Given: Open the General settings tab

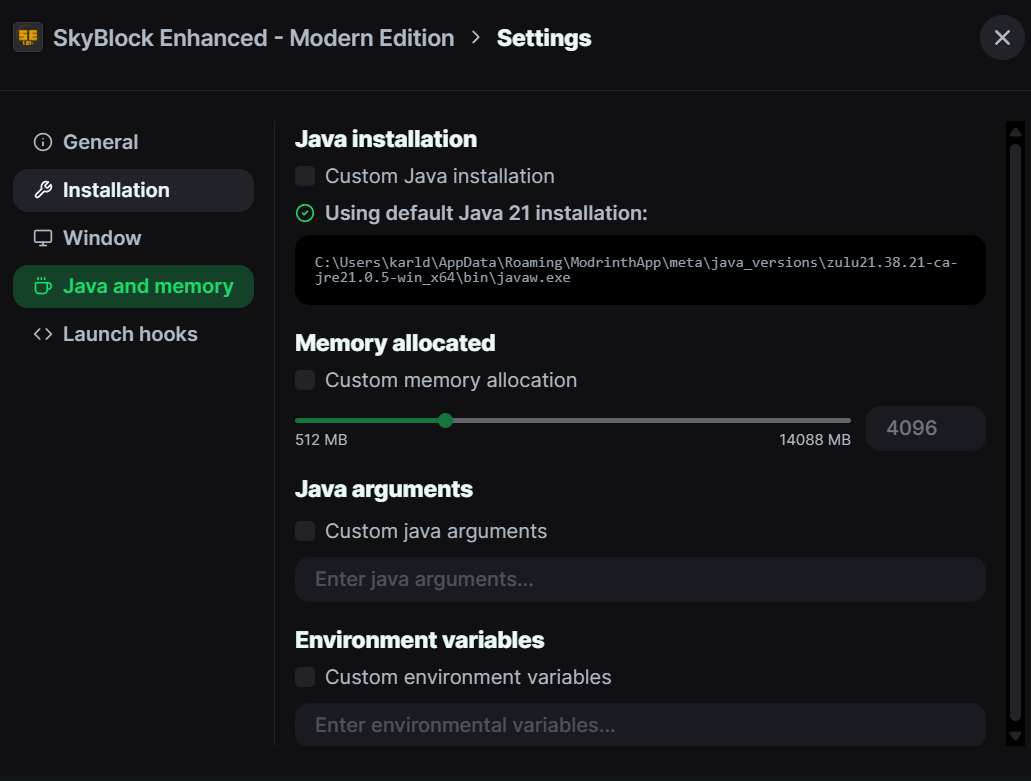Looking at the screenshot, I should tap(133, 142).
